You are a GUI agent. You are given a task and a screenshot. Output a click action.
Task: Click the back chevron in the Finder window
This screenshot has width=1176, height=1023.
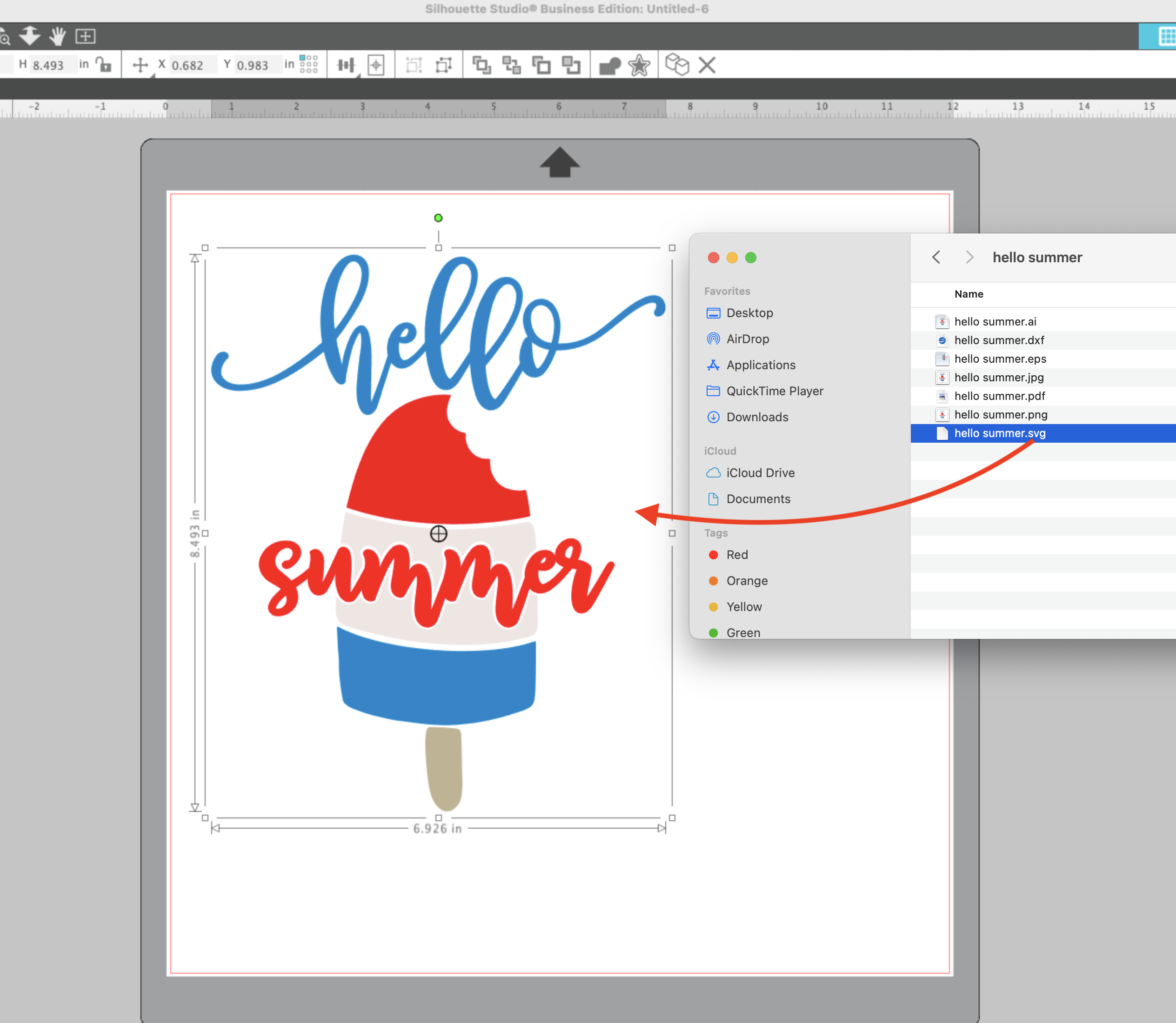[x=935, y=257]
